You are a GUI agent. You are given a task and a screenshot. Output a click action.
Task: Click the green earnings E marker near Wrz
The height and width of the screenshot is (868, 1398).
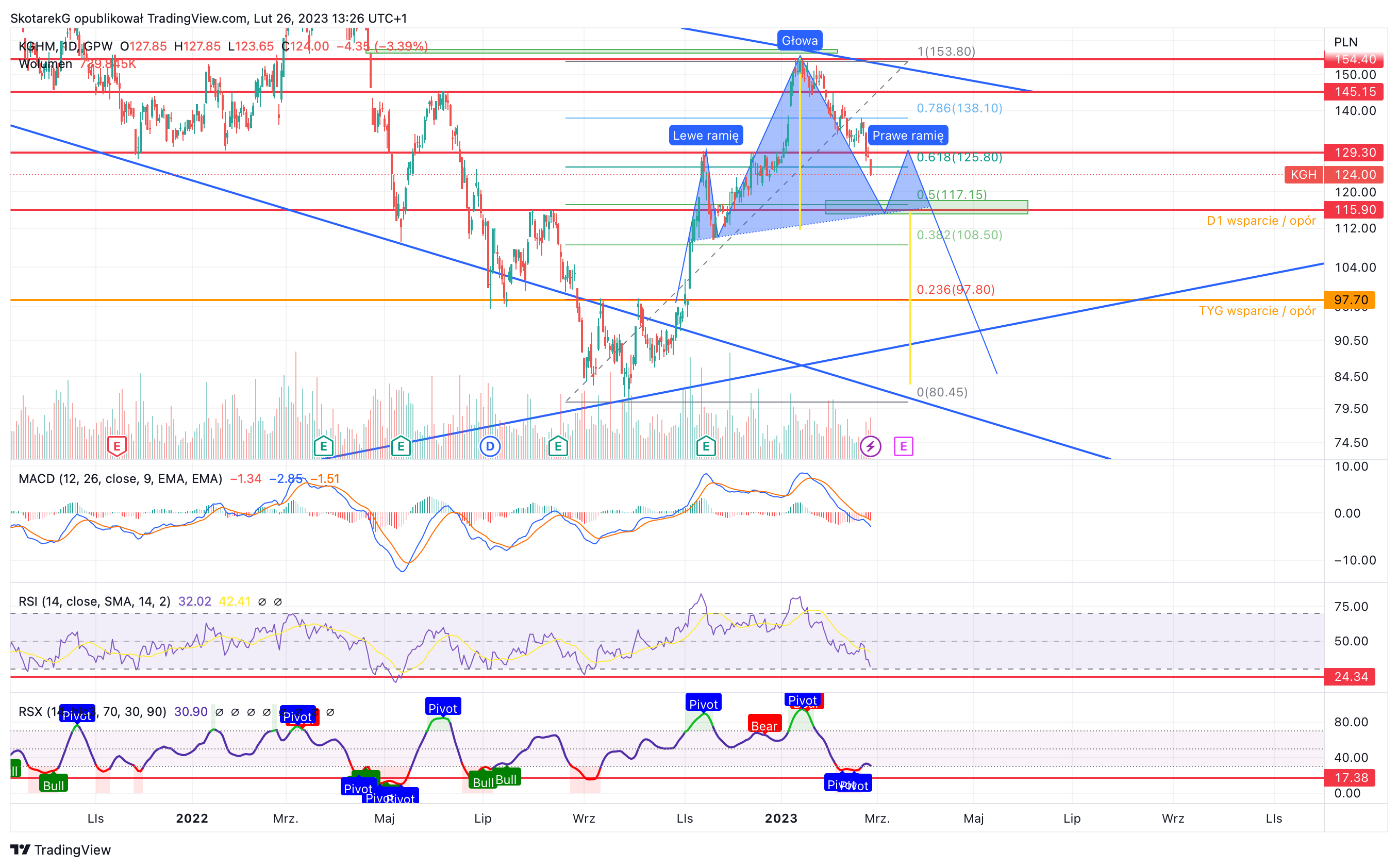tap(558, 446)
